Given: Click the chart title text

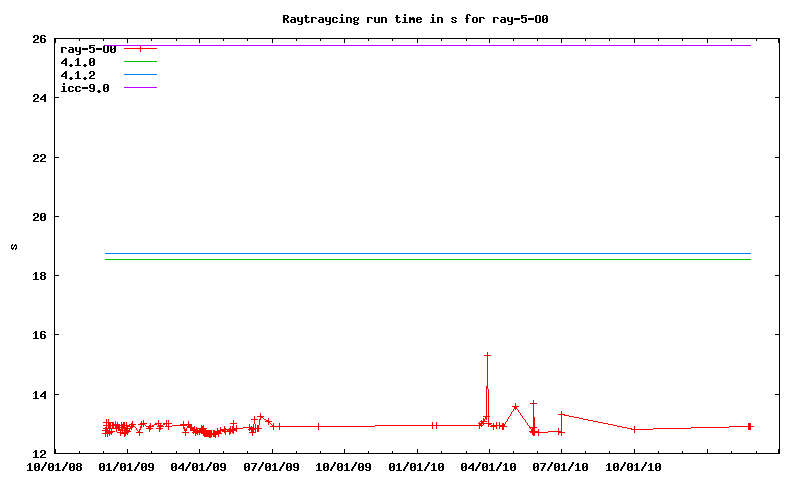Looking at the screenshot, I should click(415, 19).
